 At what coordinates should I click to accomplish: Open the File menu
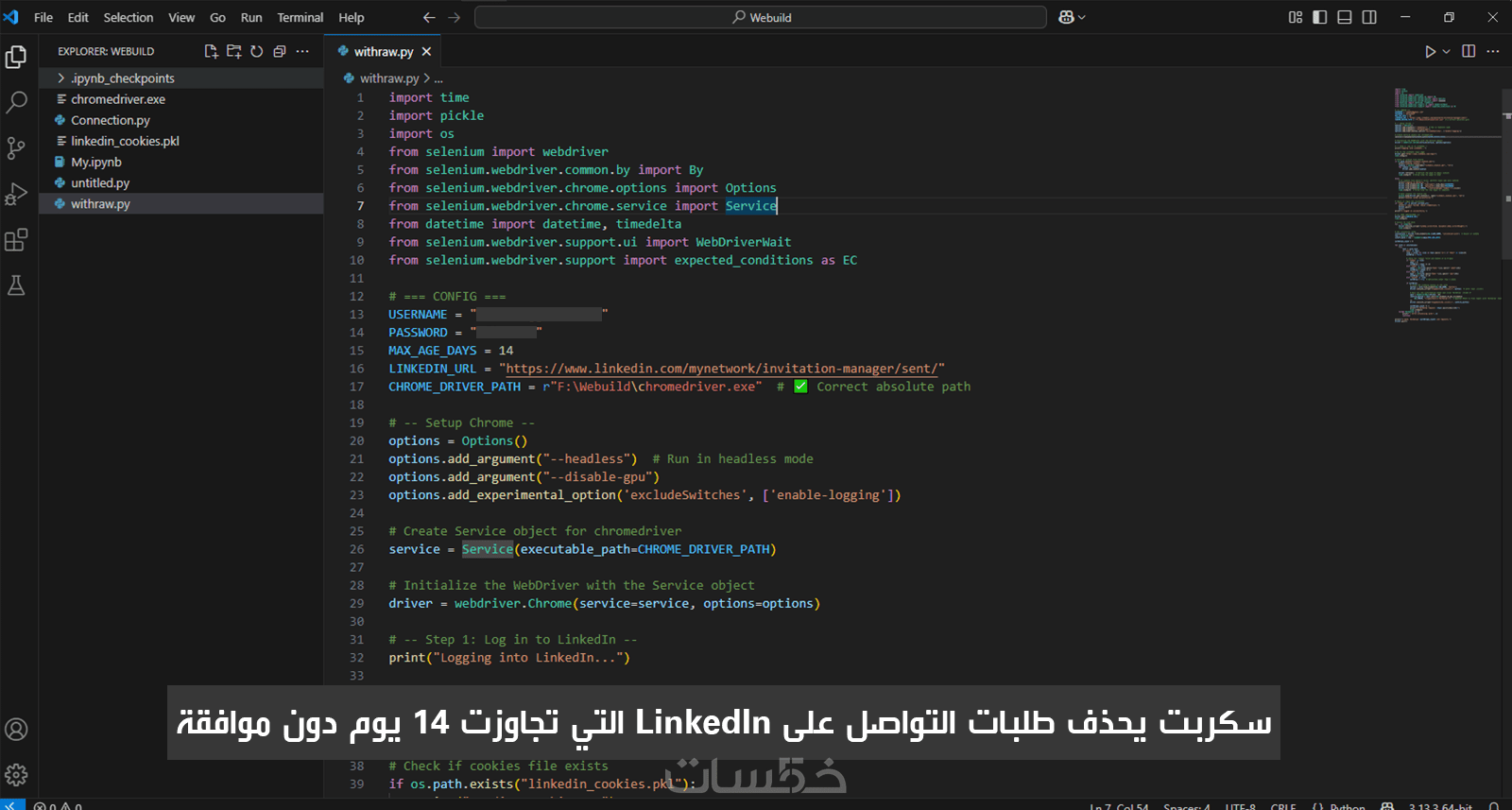tap(43, 17)
